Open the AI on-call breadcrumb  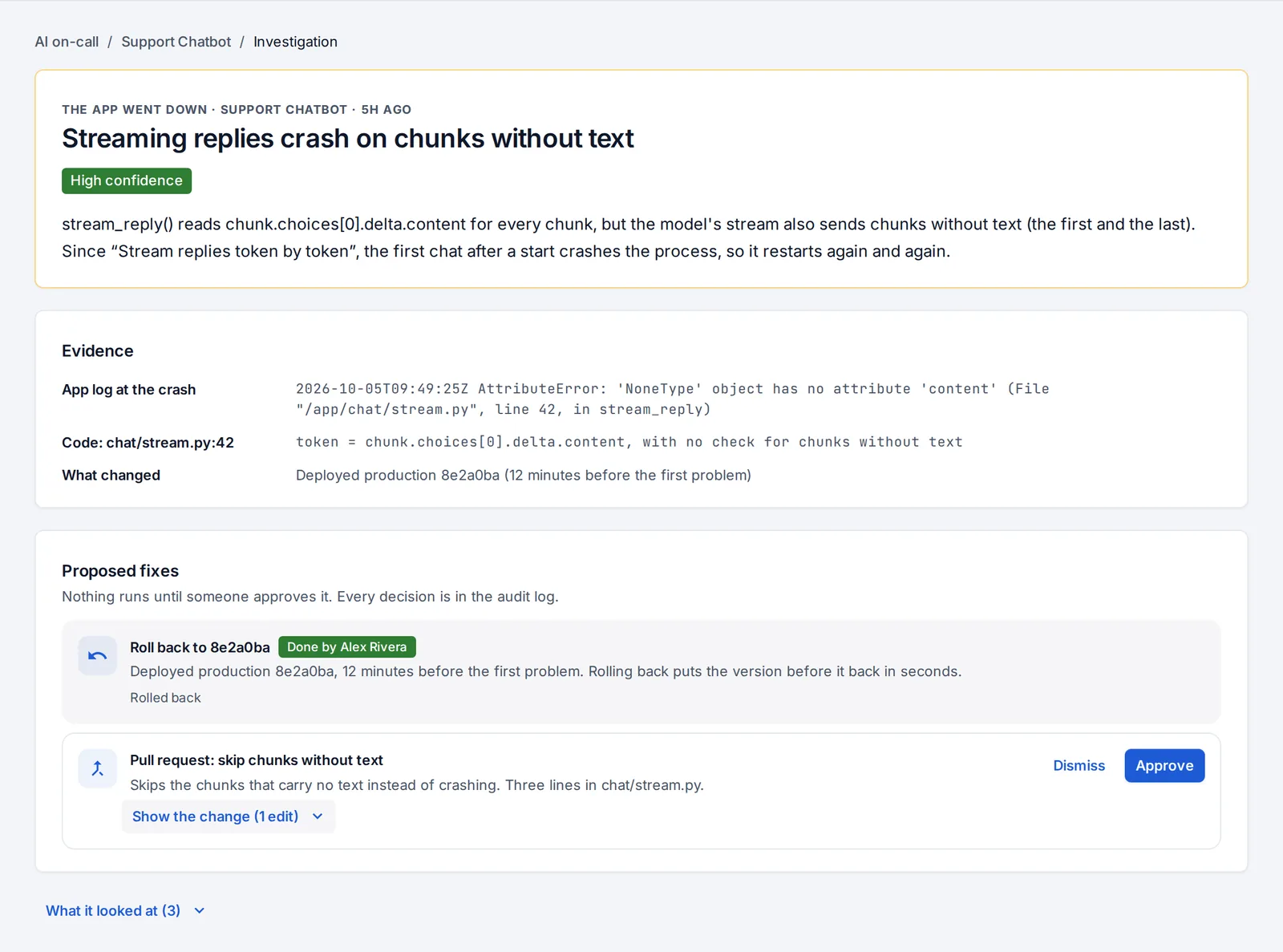click(x=67, y=42)
